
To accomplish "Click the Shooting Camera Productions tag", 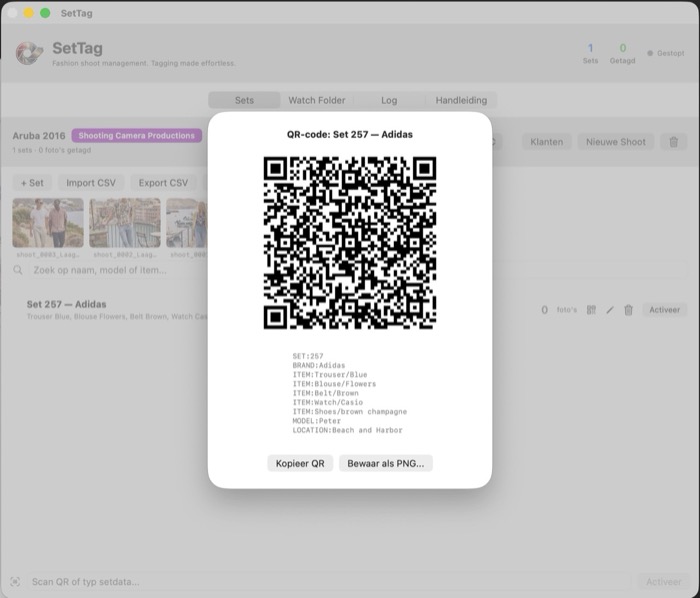I will [x=137, y=136].
